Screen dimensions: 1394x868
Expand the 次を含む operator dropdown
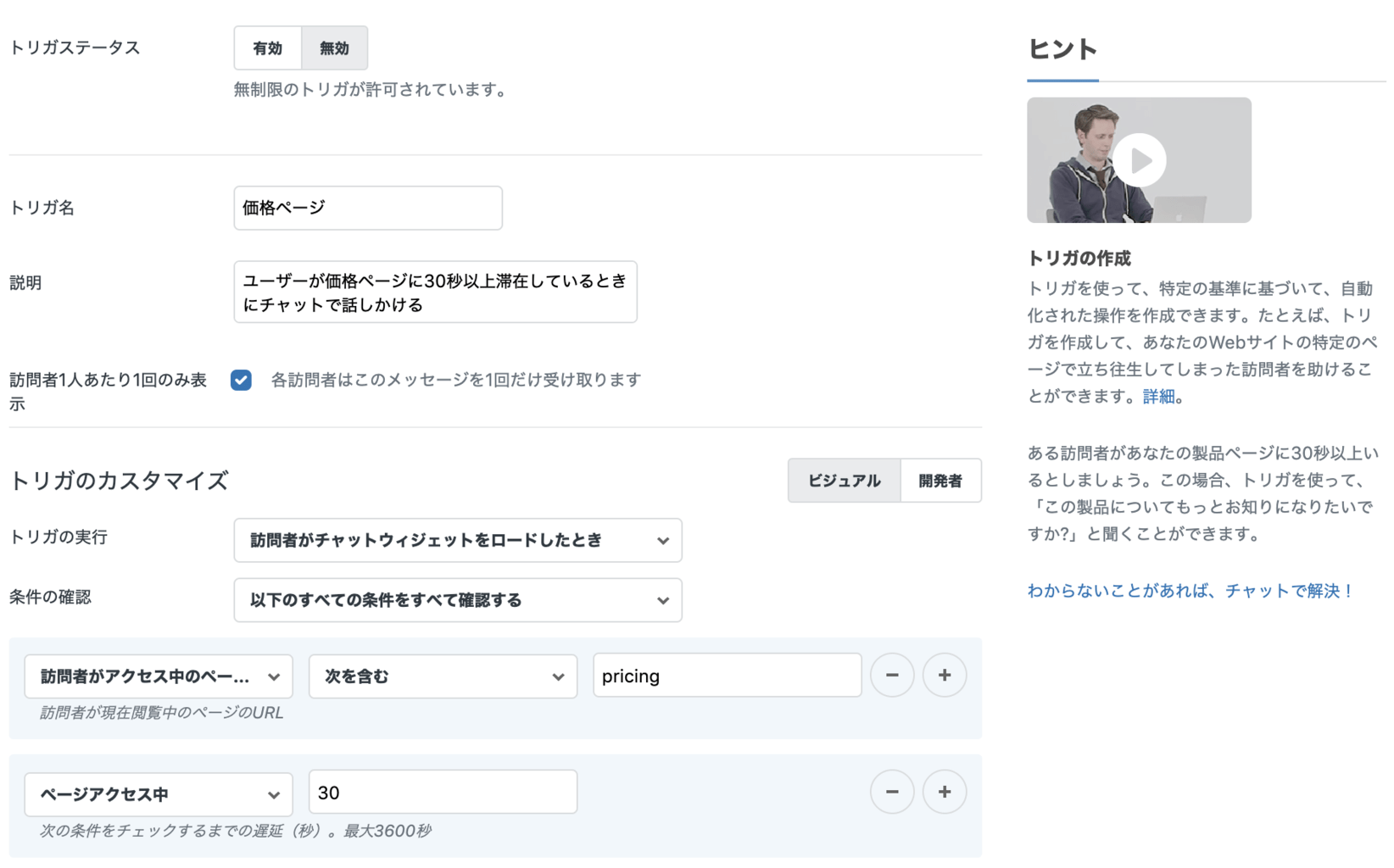tap(443, 676)
